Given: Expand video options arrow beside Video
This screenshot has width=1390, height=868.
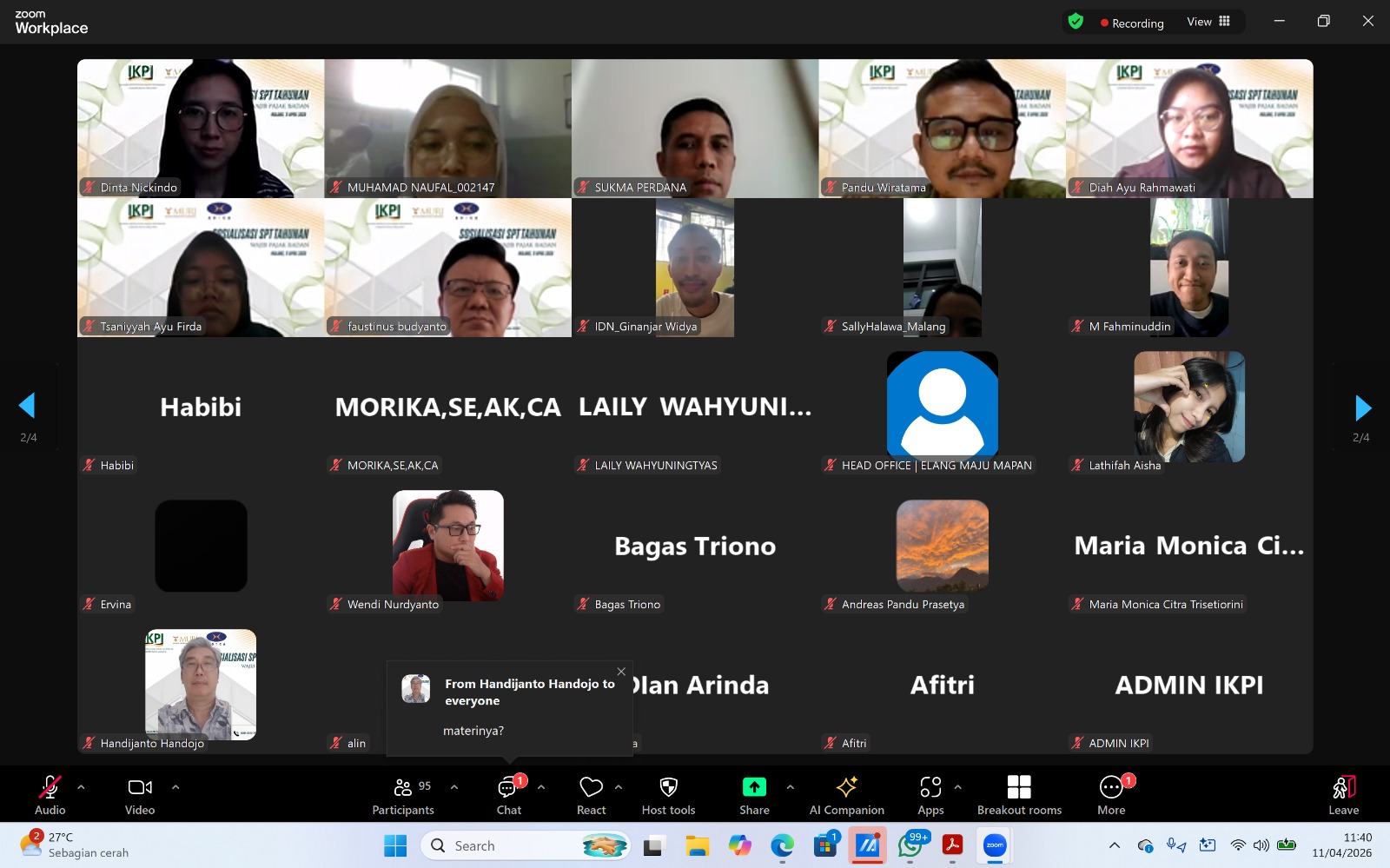Looking at the screenshot, I should tap(175, 787).
